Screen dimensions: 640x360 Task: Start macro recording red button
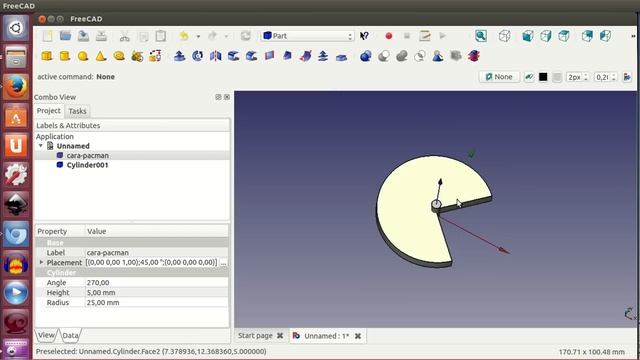[389, 36]
